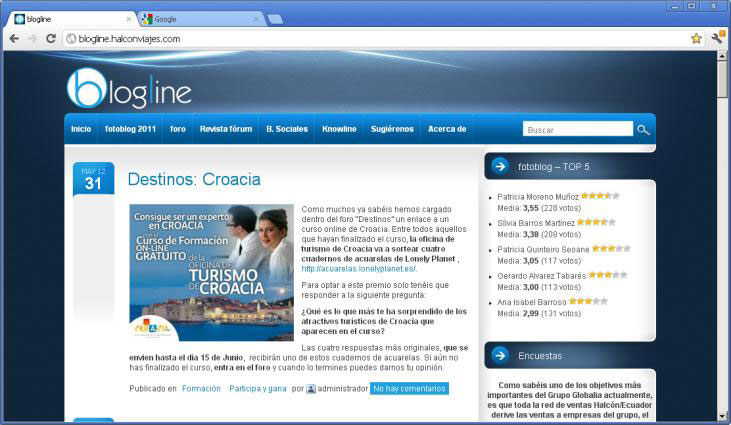
Task: Open Sugiérenos in the navigation bar
Action: 392,129
